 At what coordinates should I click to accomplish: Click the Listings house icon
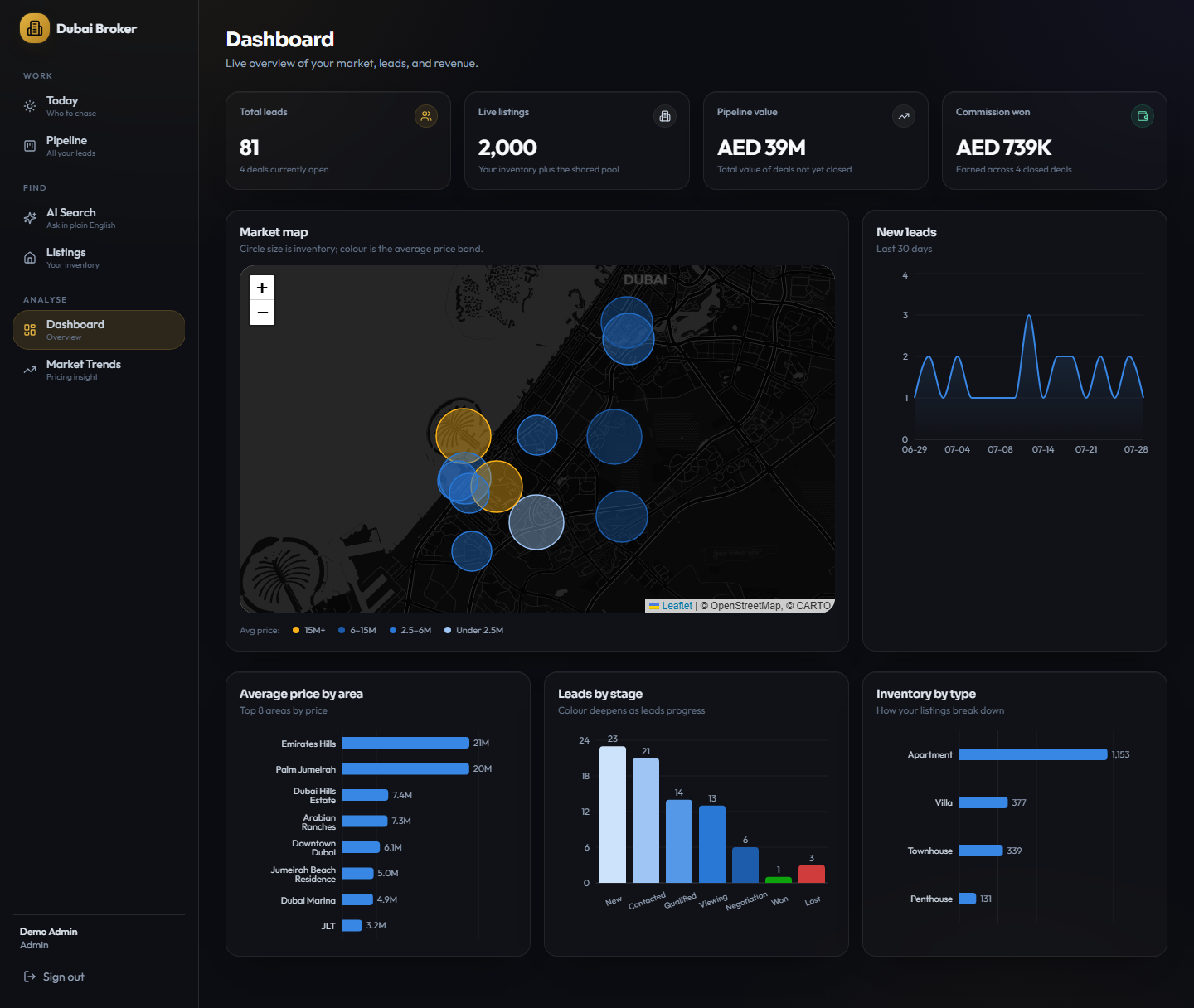coord(30,258)
